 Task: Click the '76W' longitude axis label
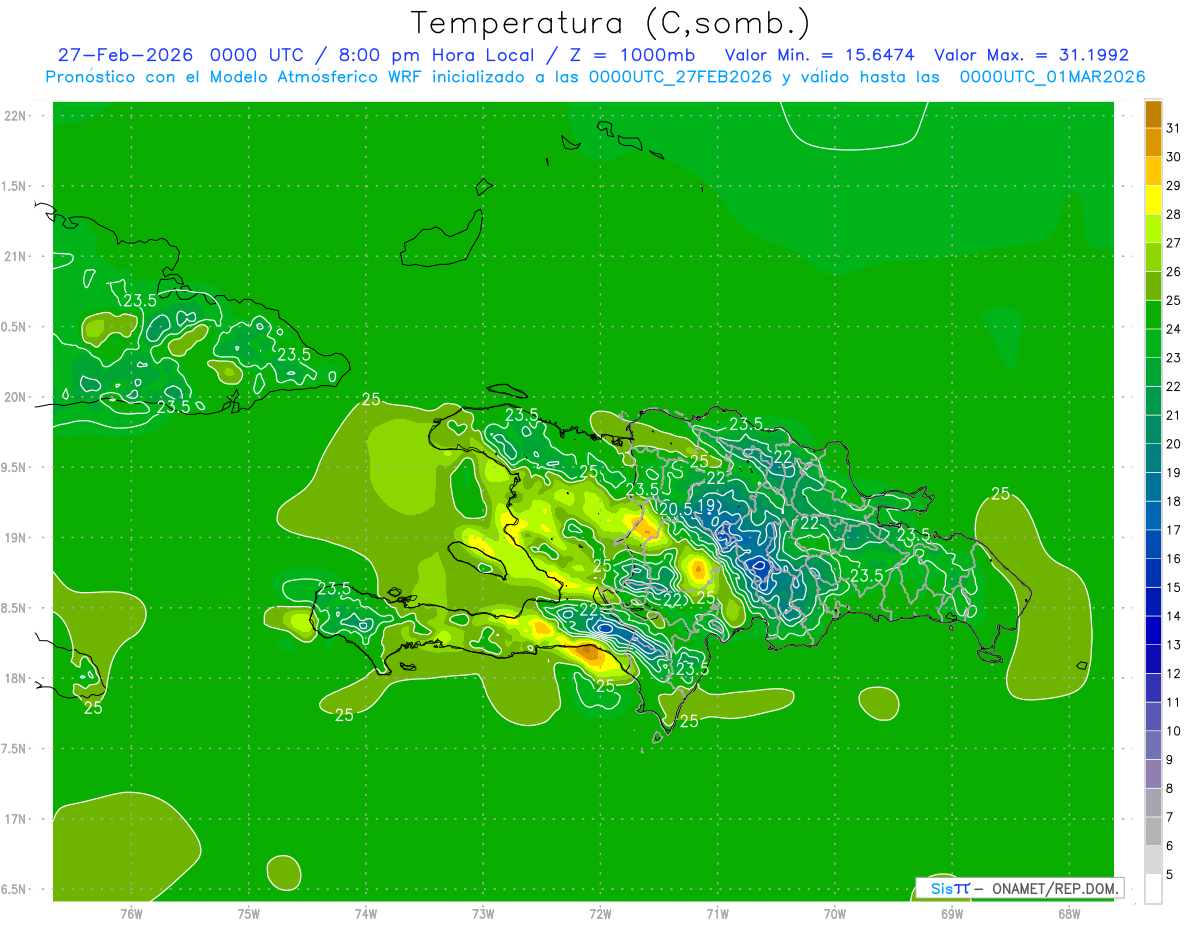click(x=131, y=913)
